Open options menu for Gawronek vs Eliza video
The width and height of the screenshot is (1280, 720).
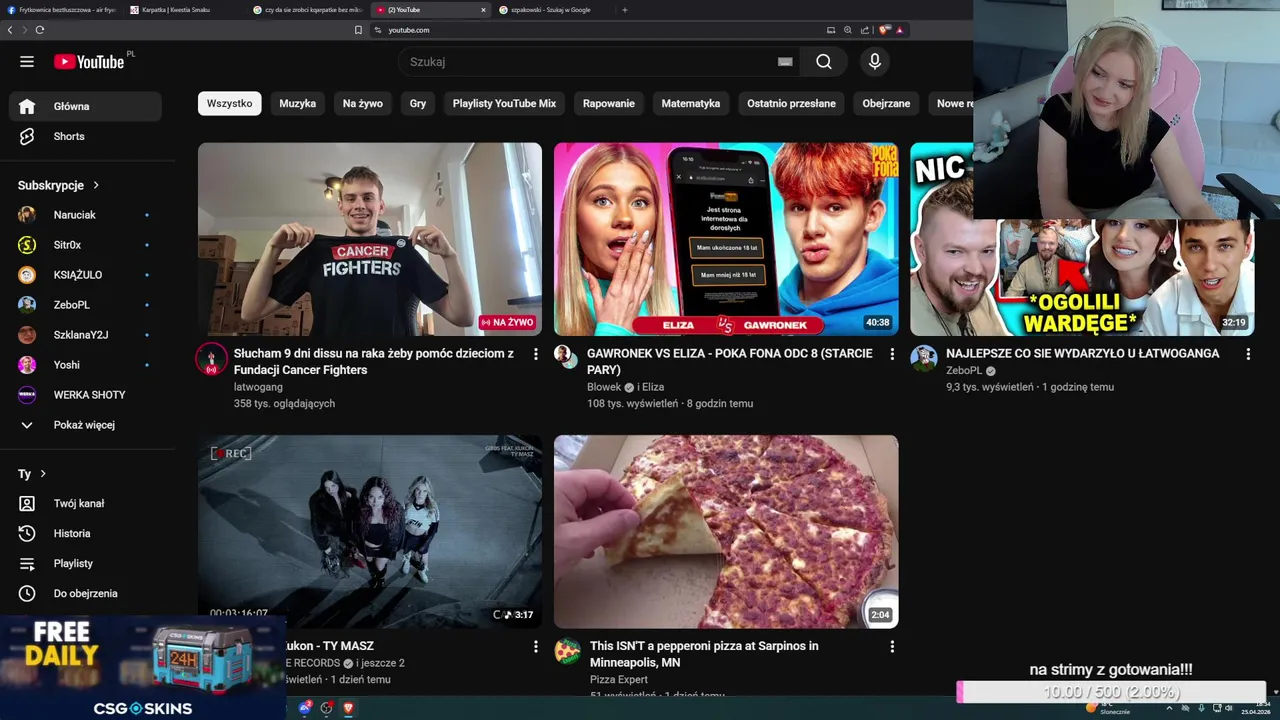tap(892, 354)
